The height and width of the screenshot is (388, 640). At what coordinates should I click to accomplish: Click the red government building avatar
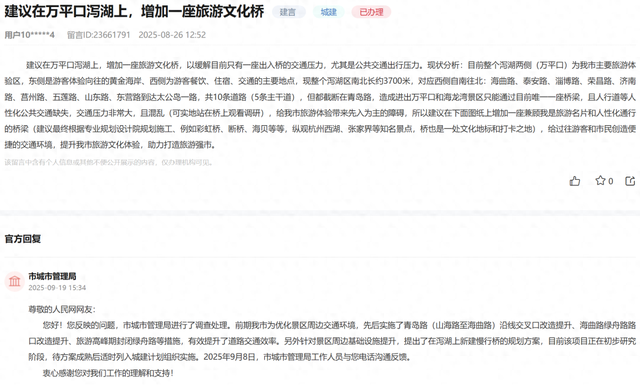pyautogui.click(x=15, y=281)
